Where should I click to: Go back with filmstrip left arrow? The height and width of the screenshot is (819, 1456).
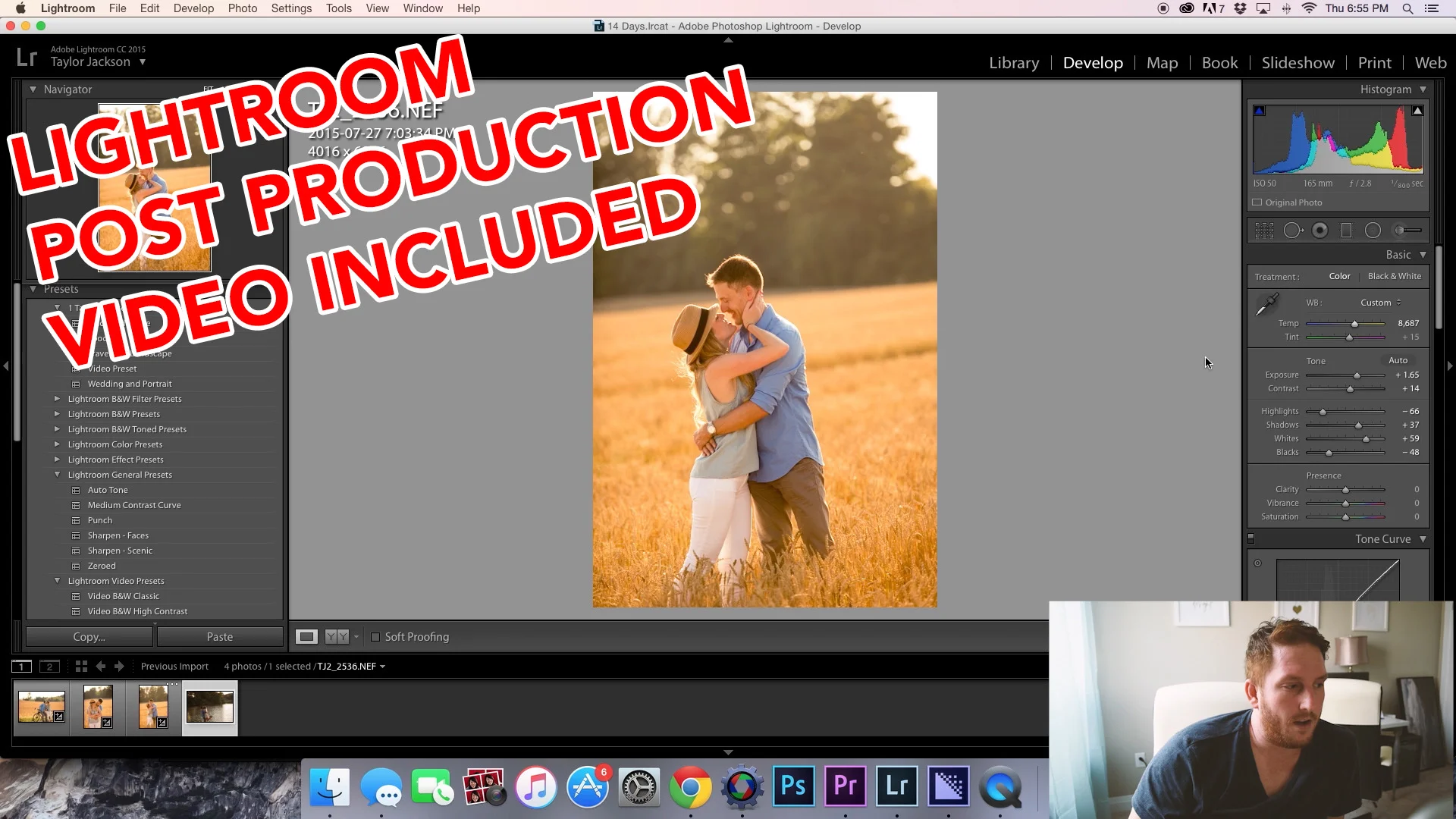tap(101, 667)
